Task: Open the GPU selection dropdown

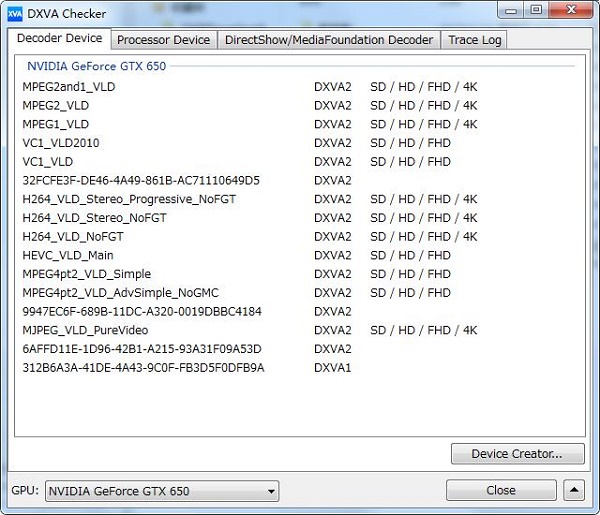Action: pos(162,491)
